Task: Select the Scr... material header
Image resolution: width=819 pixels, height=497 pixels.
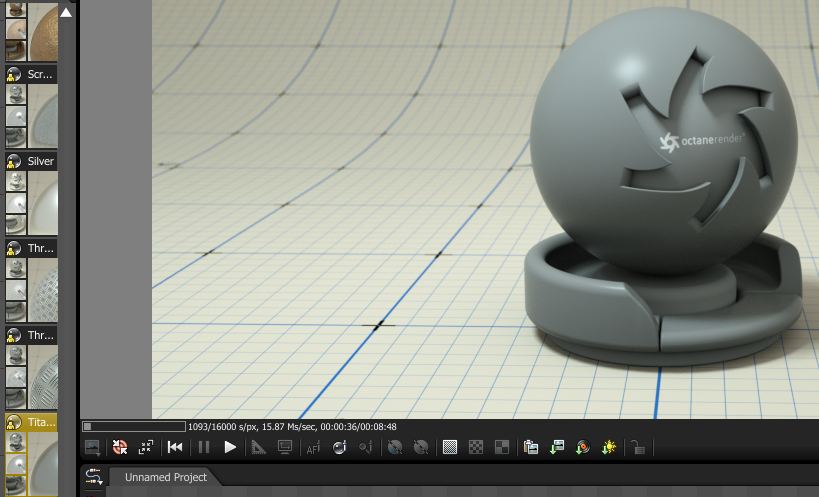Action: coord(31,74)
